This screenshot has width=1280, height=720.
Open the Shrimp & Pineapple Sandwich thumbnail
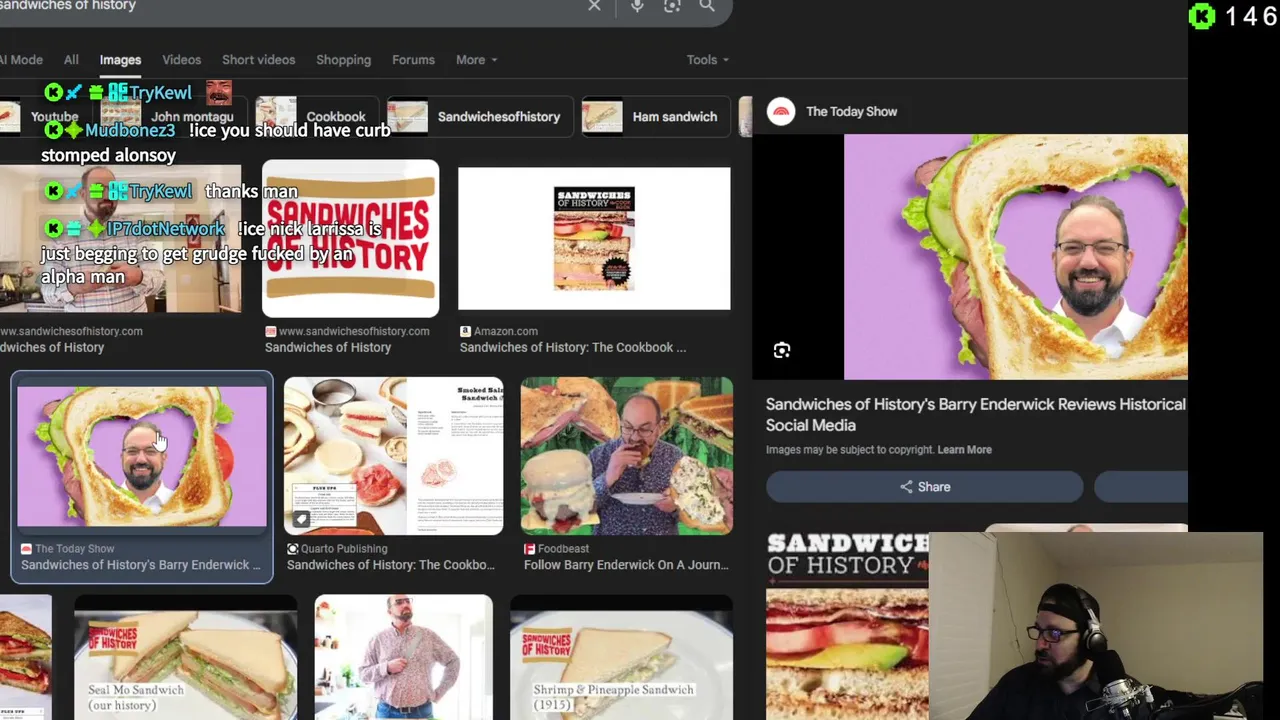pos(621,657)
